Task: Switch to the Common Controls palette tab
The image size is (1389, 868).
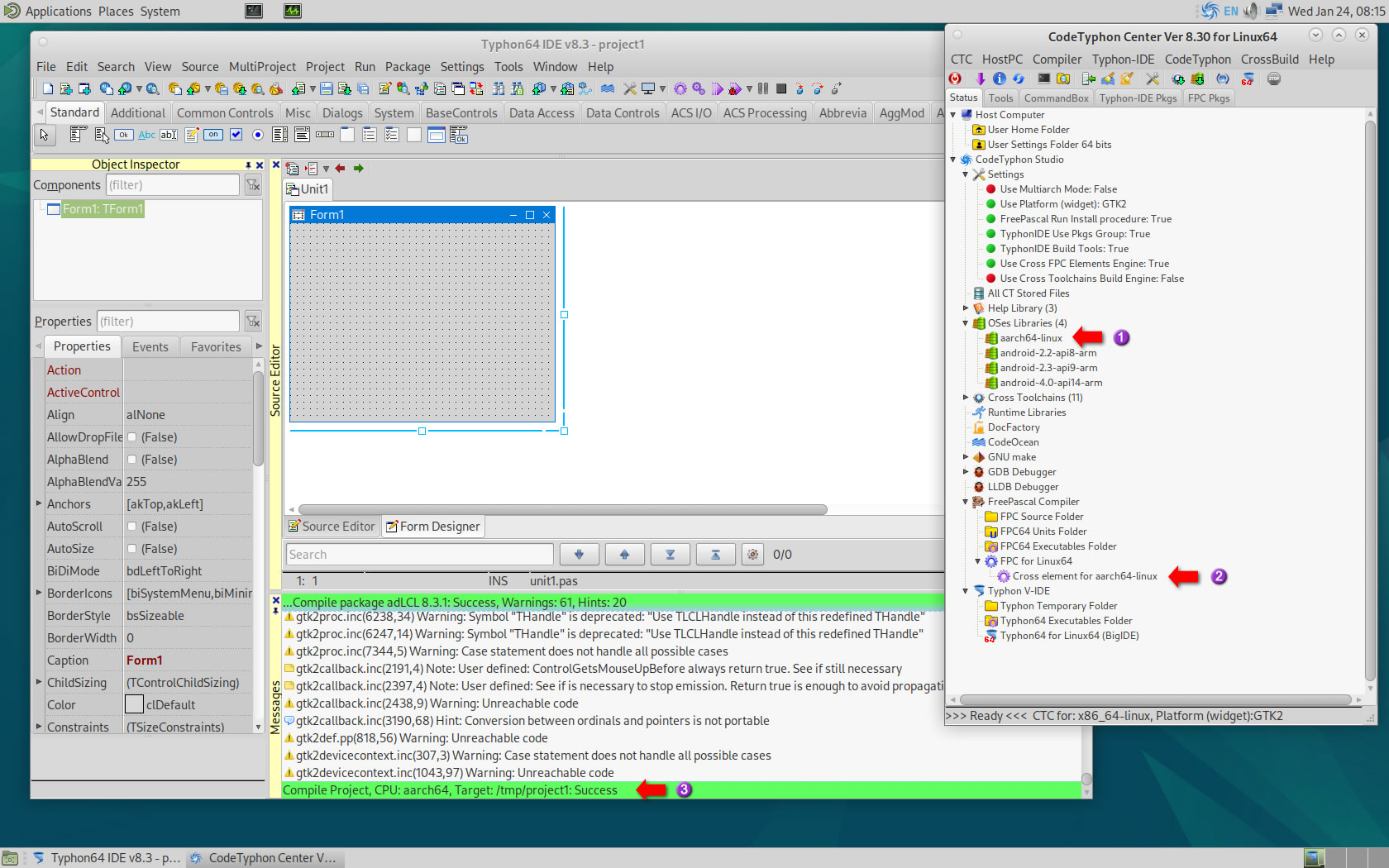Action: [225, 113]
